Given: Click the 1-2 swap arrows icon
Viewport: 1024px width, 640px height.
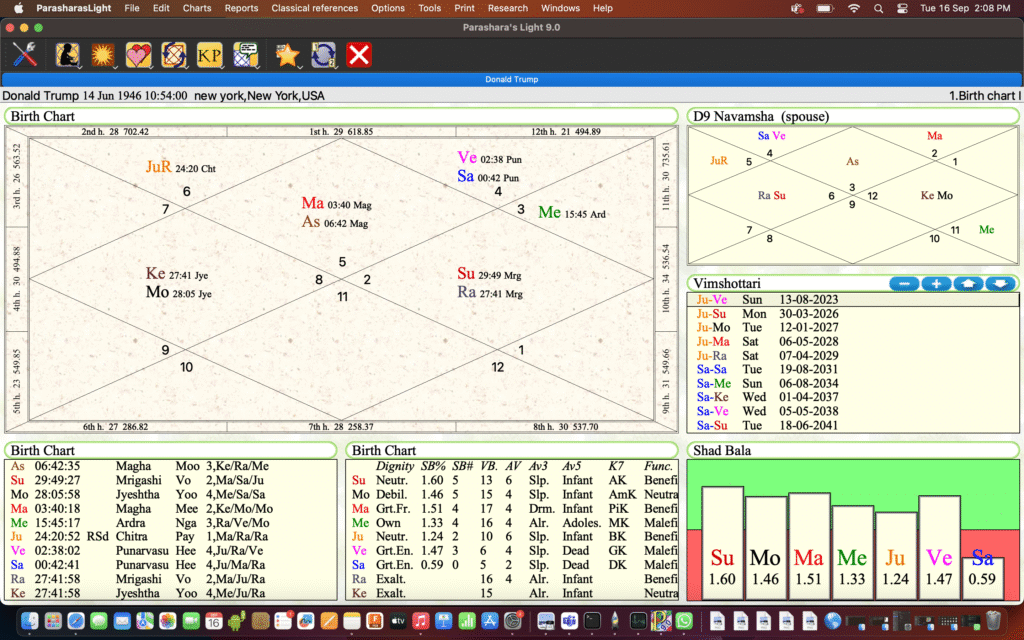Looking at the screenshot, I should 323,55.
